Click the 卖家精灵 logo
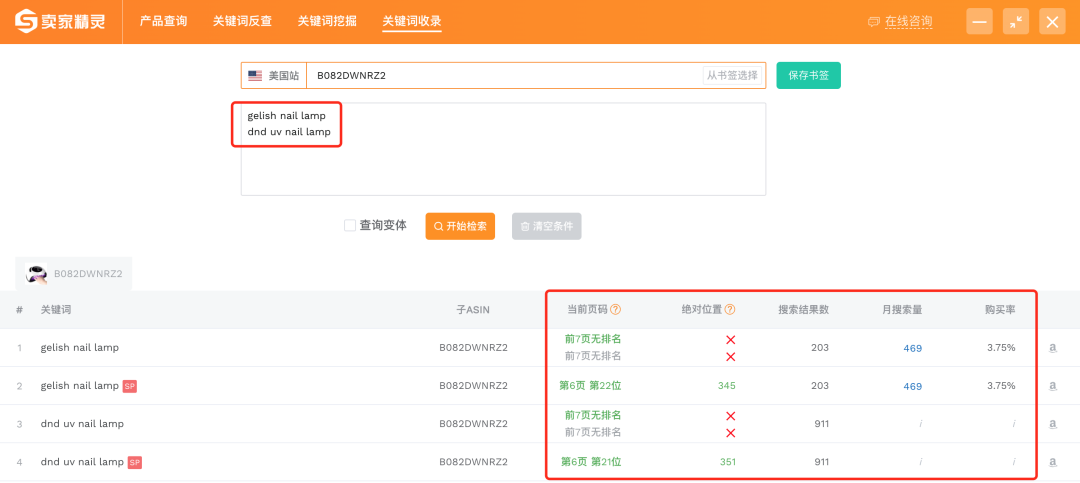This screenshot has height=483, width=1080. coord(61,22)
